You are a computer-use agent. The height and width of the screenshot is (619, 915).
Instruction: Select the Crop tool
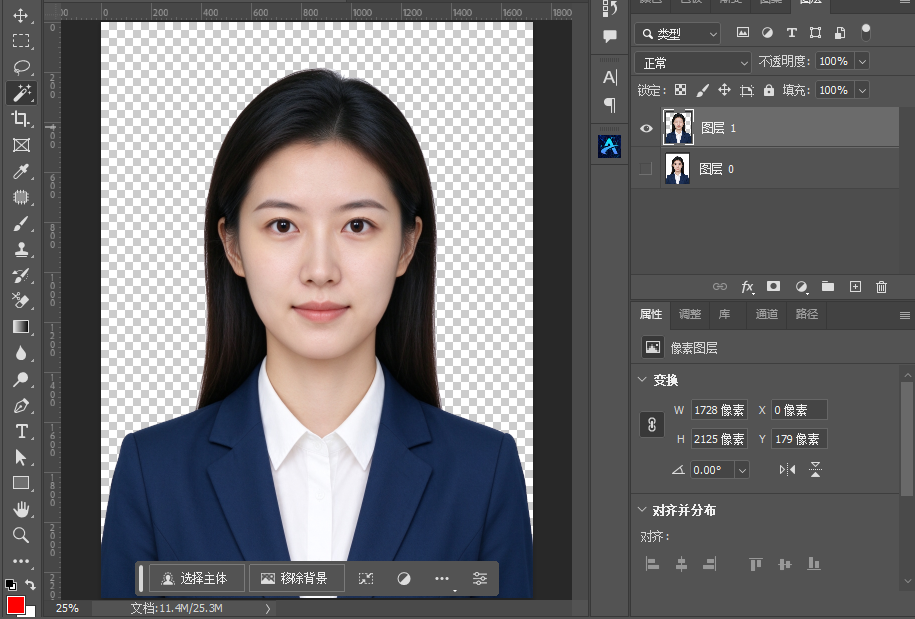[x=21, y=118]
